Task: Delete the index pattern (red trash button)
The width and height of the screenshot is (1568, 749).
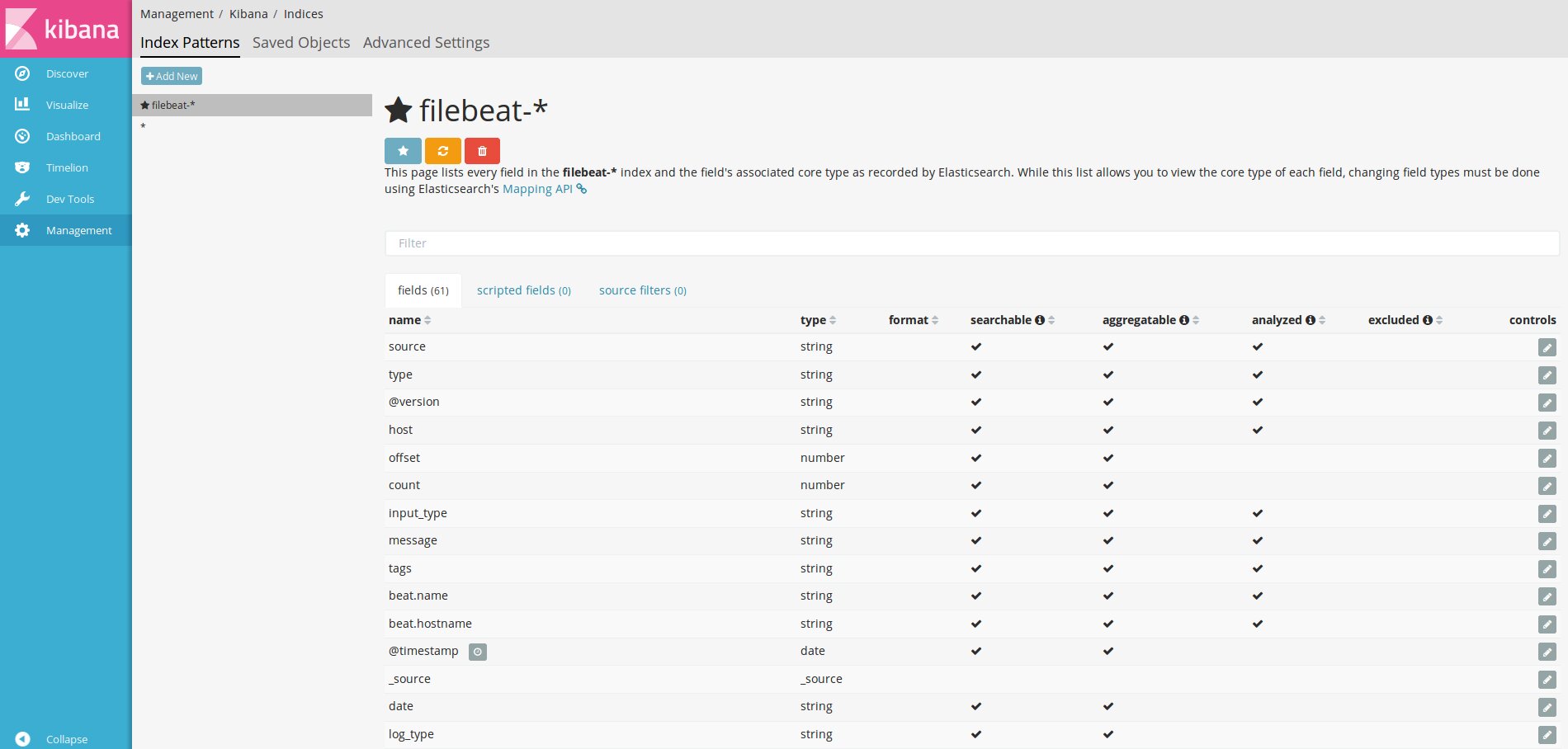Action: [x=482, y=151]
